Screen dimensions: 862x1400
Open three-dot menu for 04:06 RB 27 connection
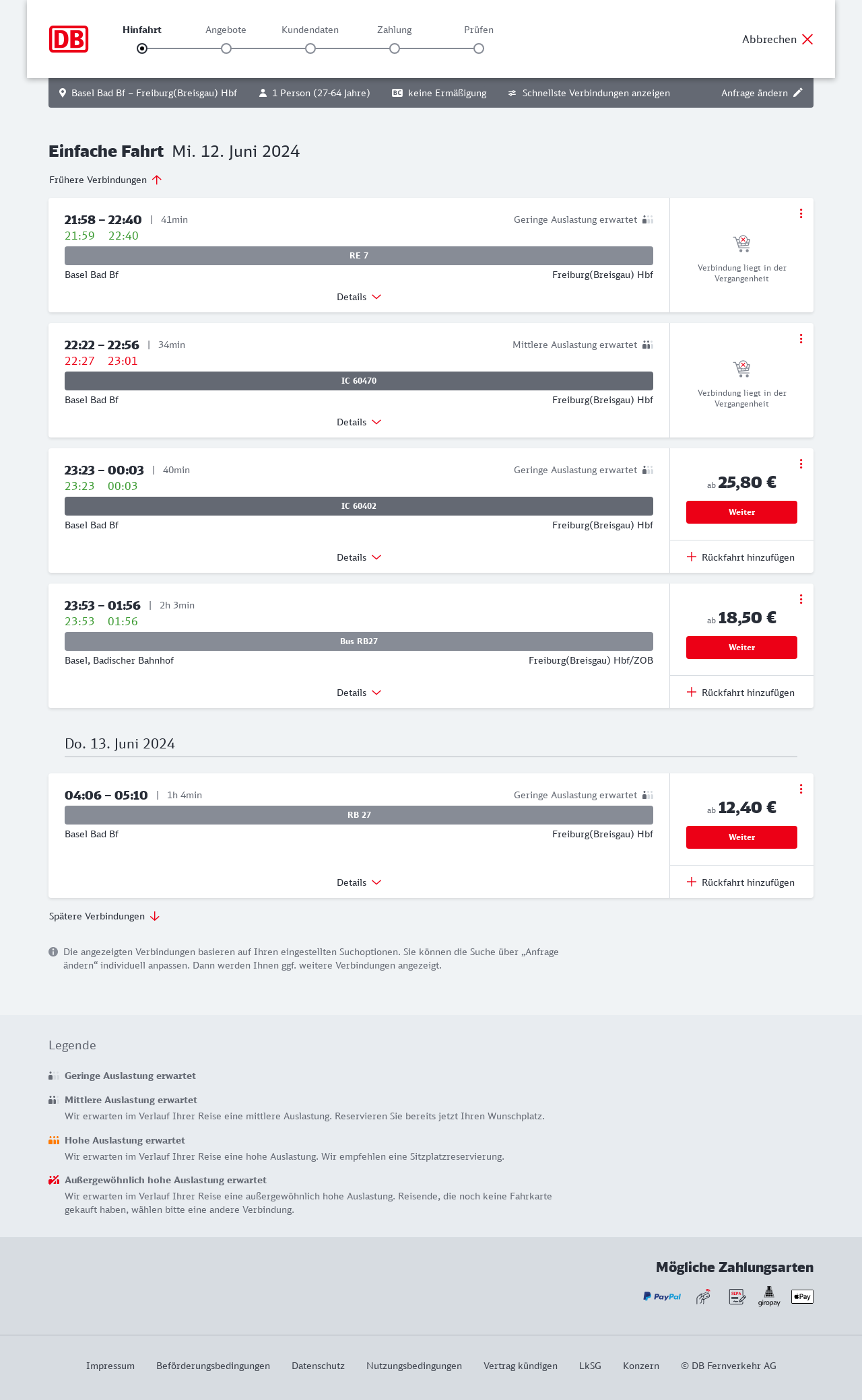[x=801, y=789]
